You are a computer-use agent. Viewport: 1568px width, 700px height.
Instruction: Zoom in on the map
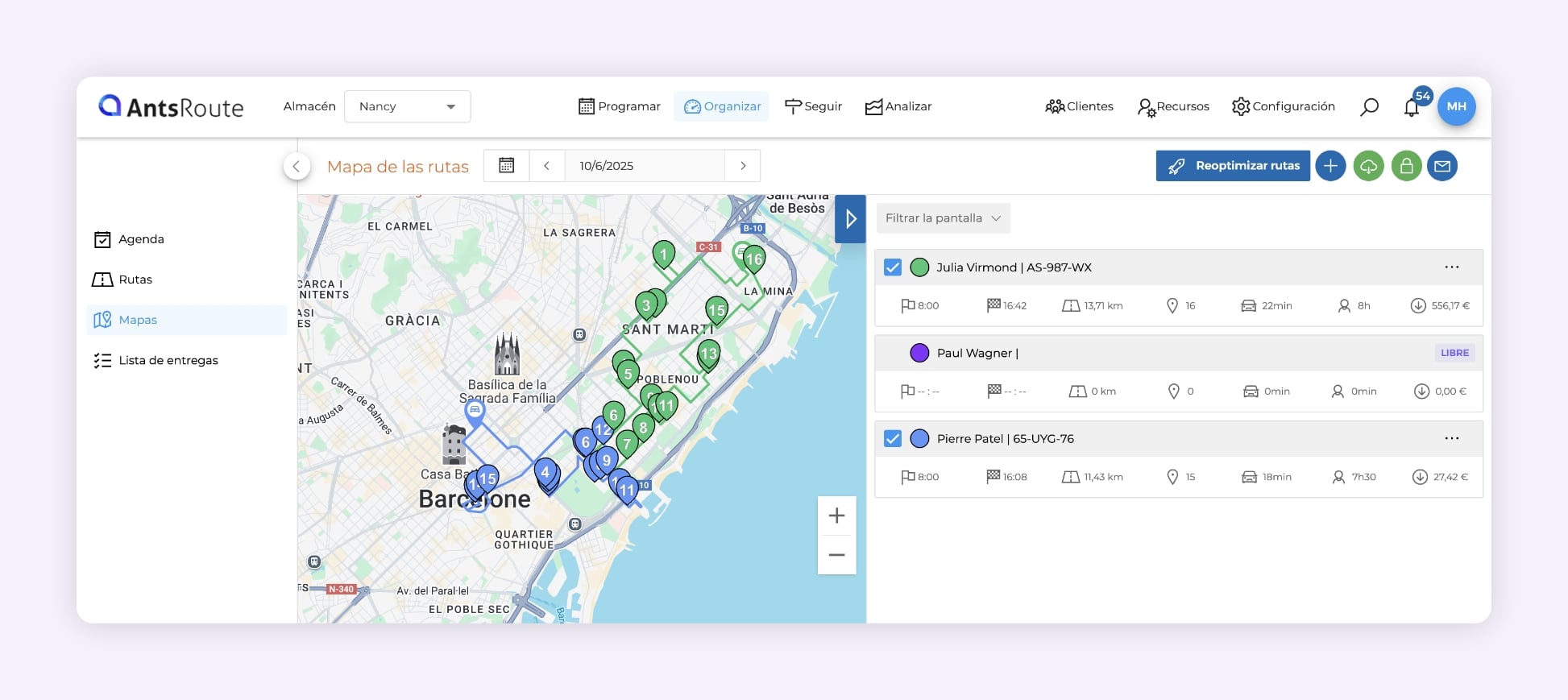pos(836,516)
